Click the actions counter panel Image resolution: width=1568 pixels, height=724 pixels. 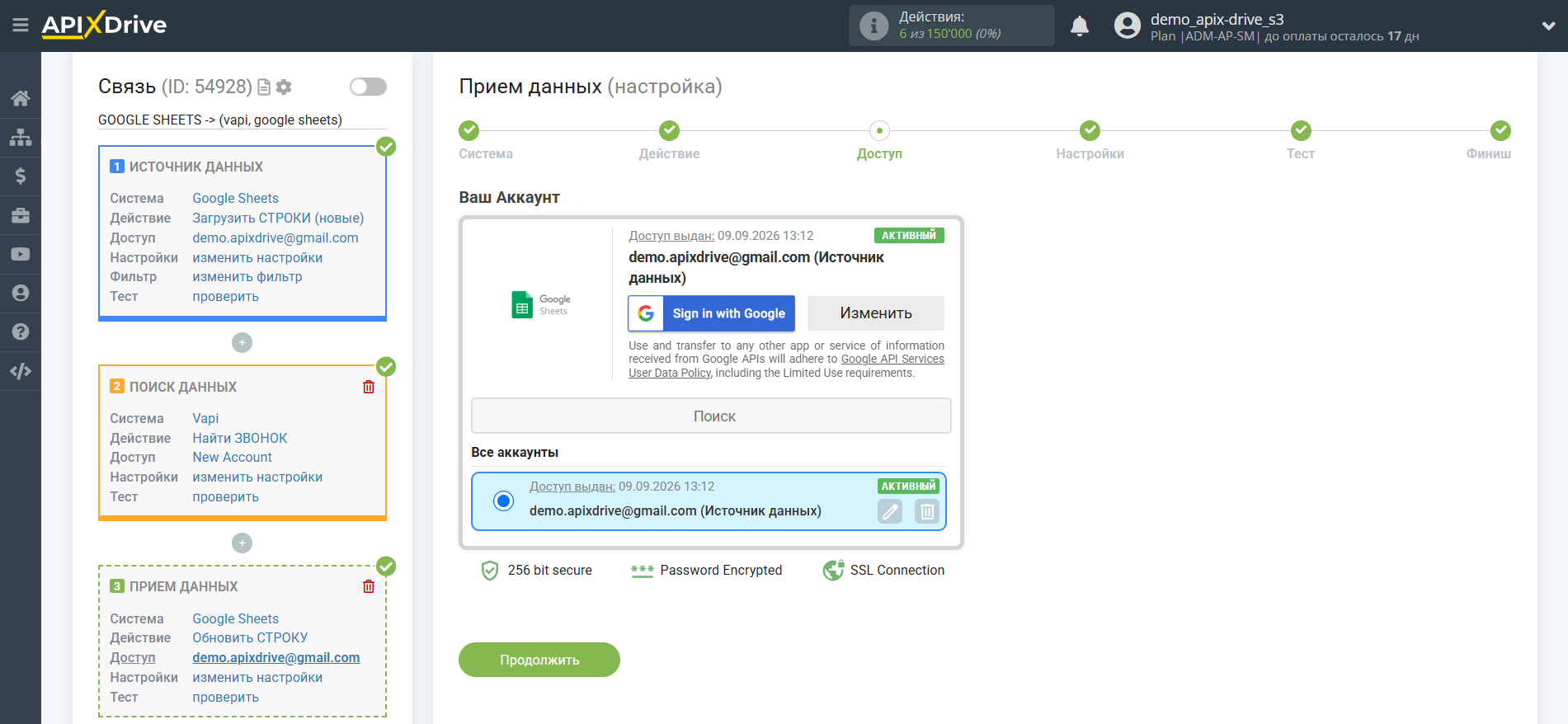point(951,26)
